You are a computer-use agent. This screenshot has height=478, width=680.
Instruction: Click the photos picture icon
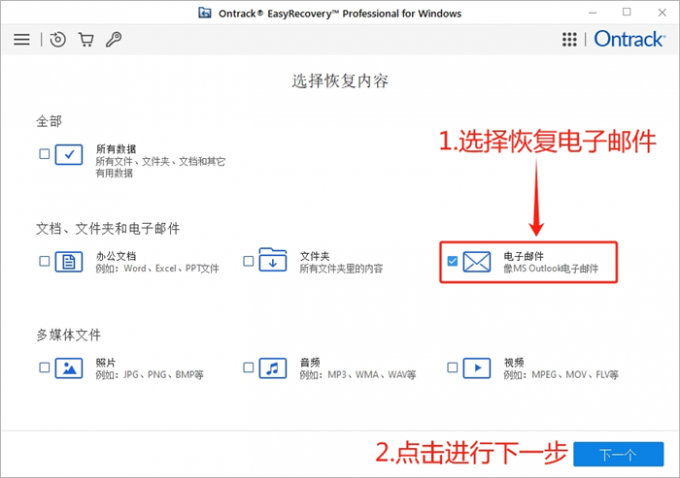(x=69, y=368)
